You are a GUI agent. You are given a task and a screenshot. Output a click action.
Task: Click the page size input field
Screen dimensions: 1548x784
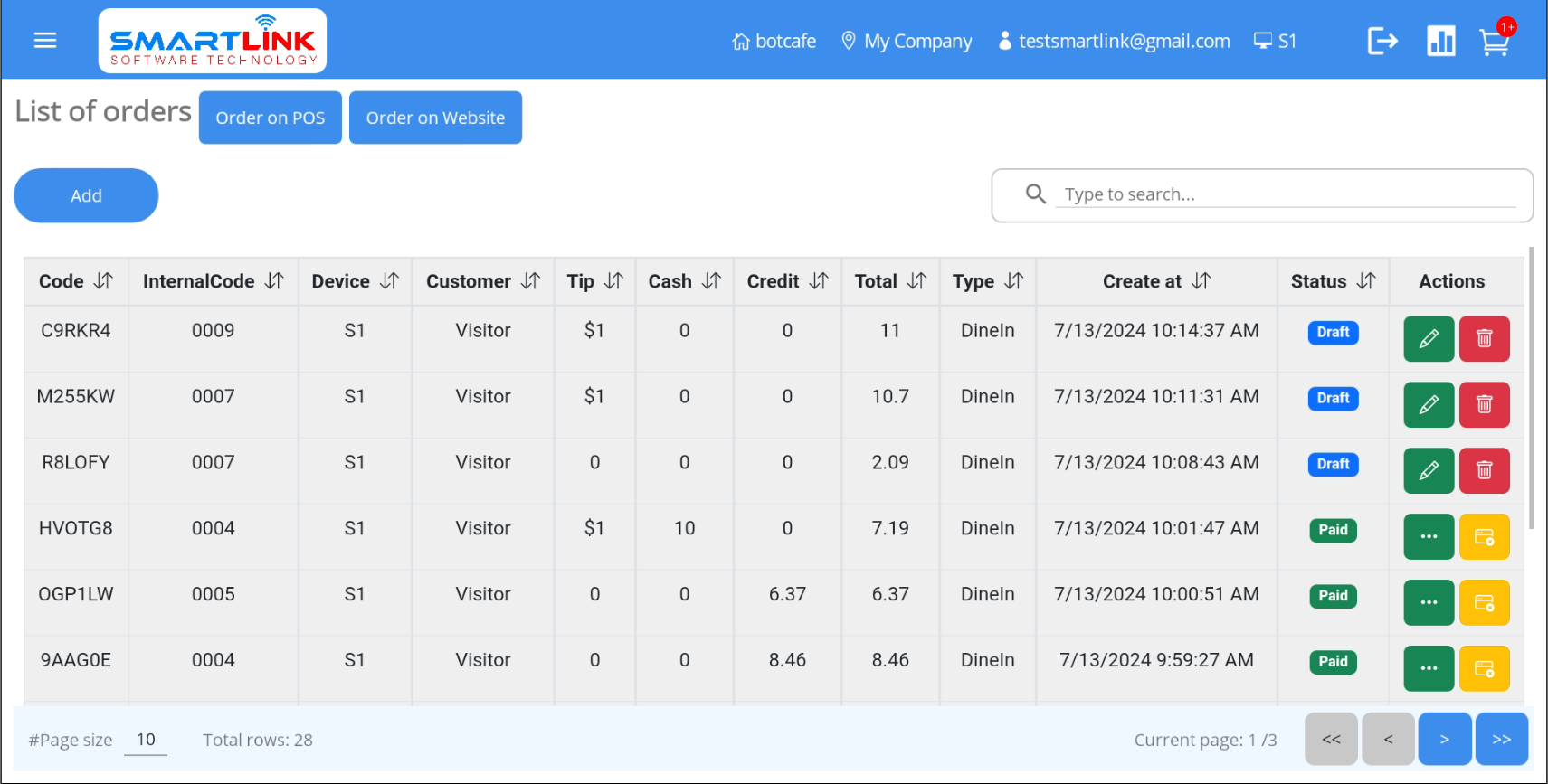[x=146, y=740]
